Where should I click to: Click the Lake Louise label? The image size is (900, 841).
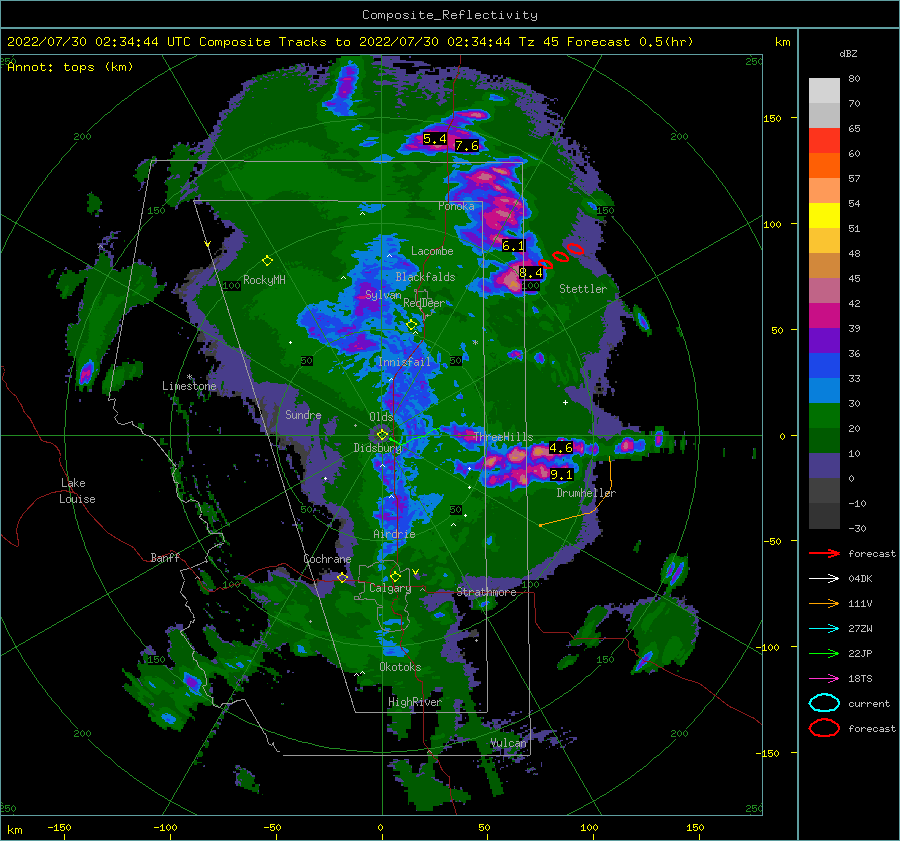click(x=77, y=491)
